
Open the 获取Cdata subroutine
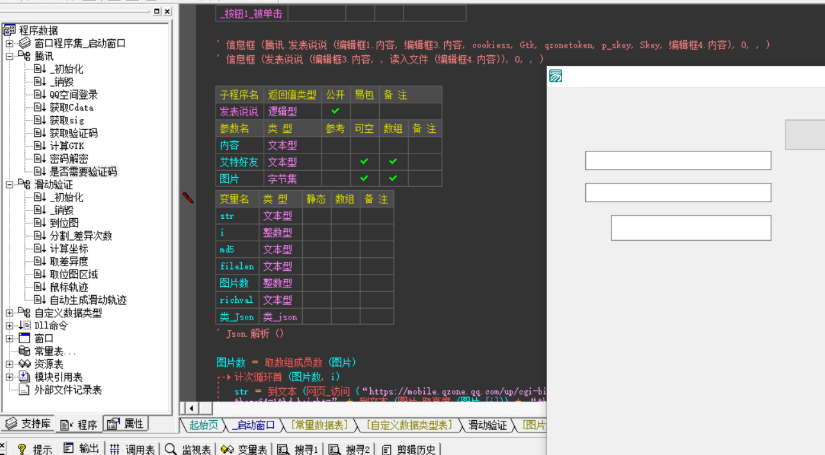coord(72,107)
